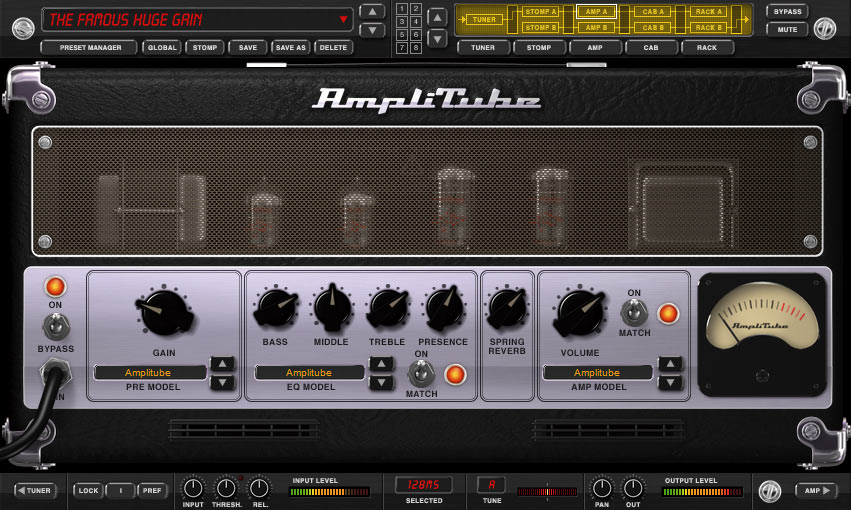Select Cab B block in signal chain
851x510 pixels.
click(653, 28)
